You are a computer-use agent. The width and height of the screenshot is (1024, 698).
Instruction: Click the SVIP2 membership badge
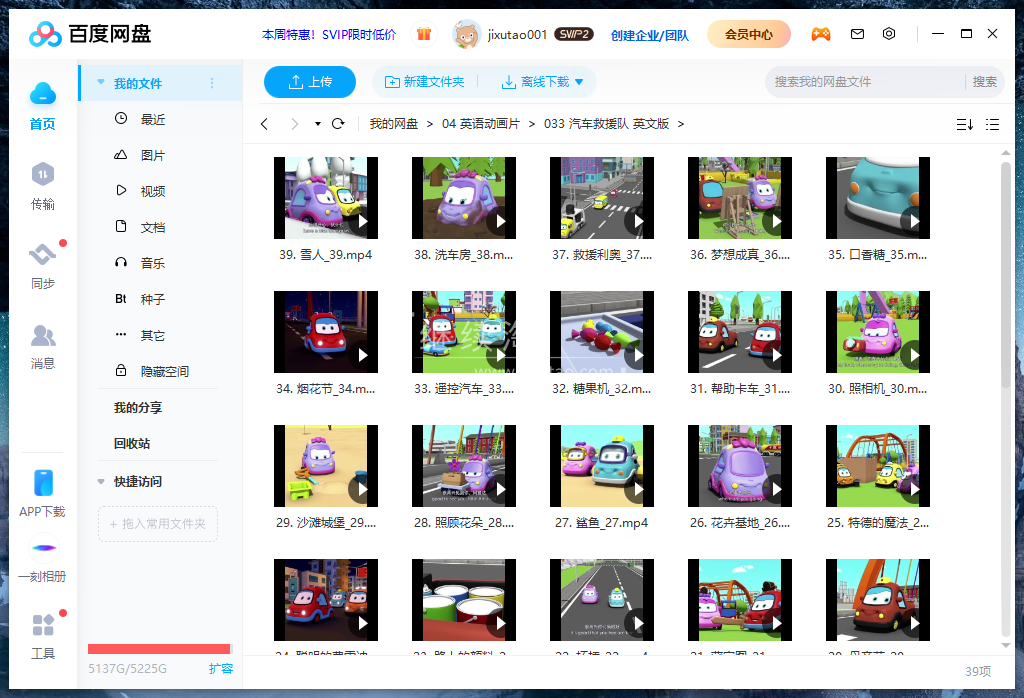coord(574,34)
